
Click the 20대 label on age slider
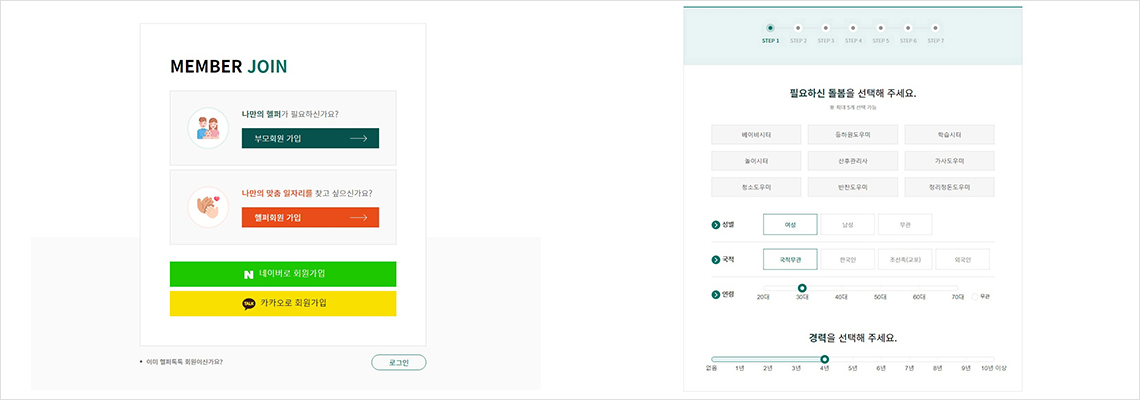(x=763, y=297)
